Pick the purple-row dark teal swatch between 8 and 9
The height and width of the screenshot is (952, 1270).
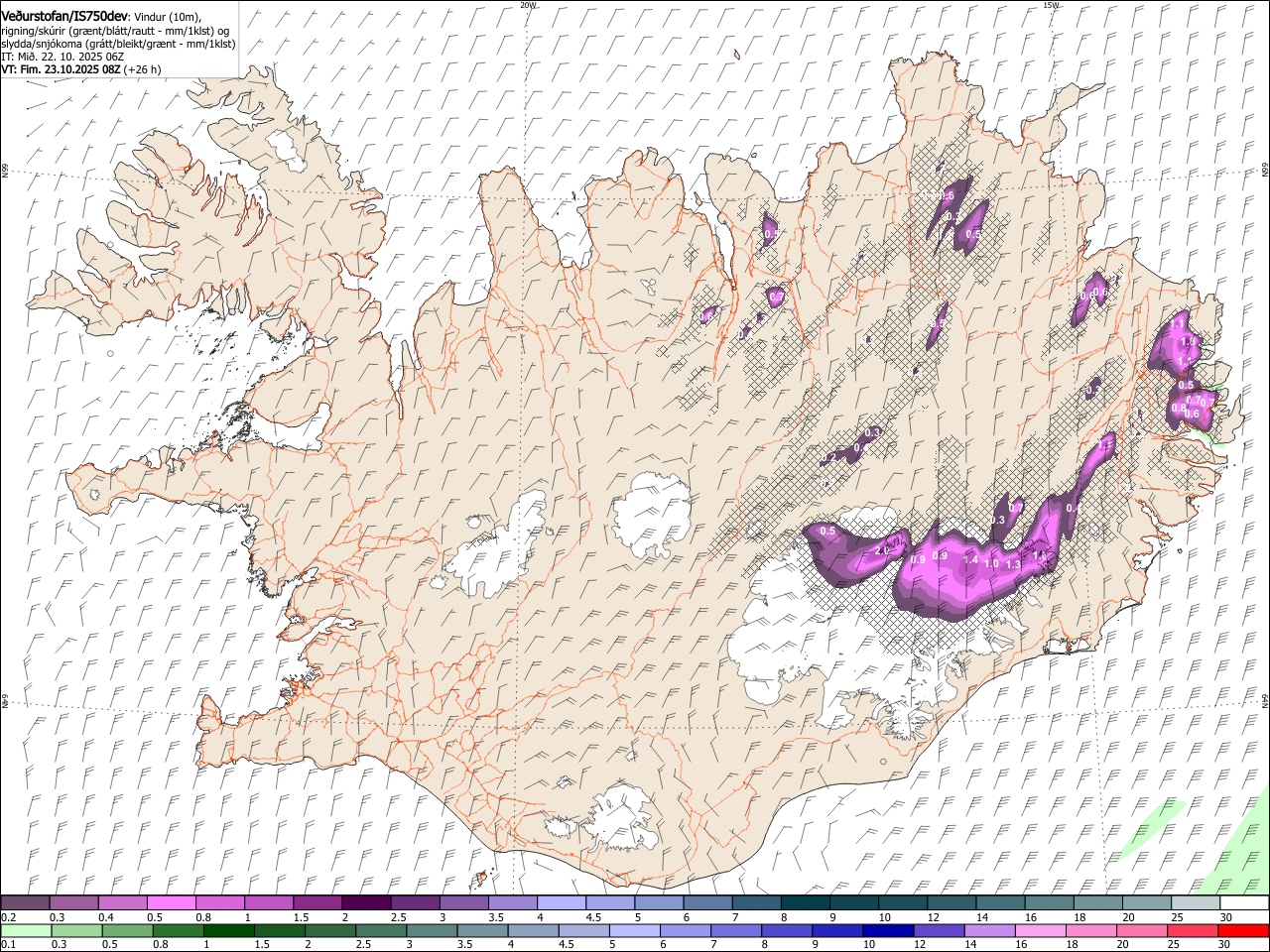point(806,903)
